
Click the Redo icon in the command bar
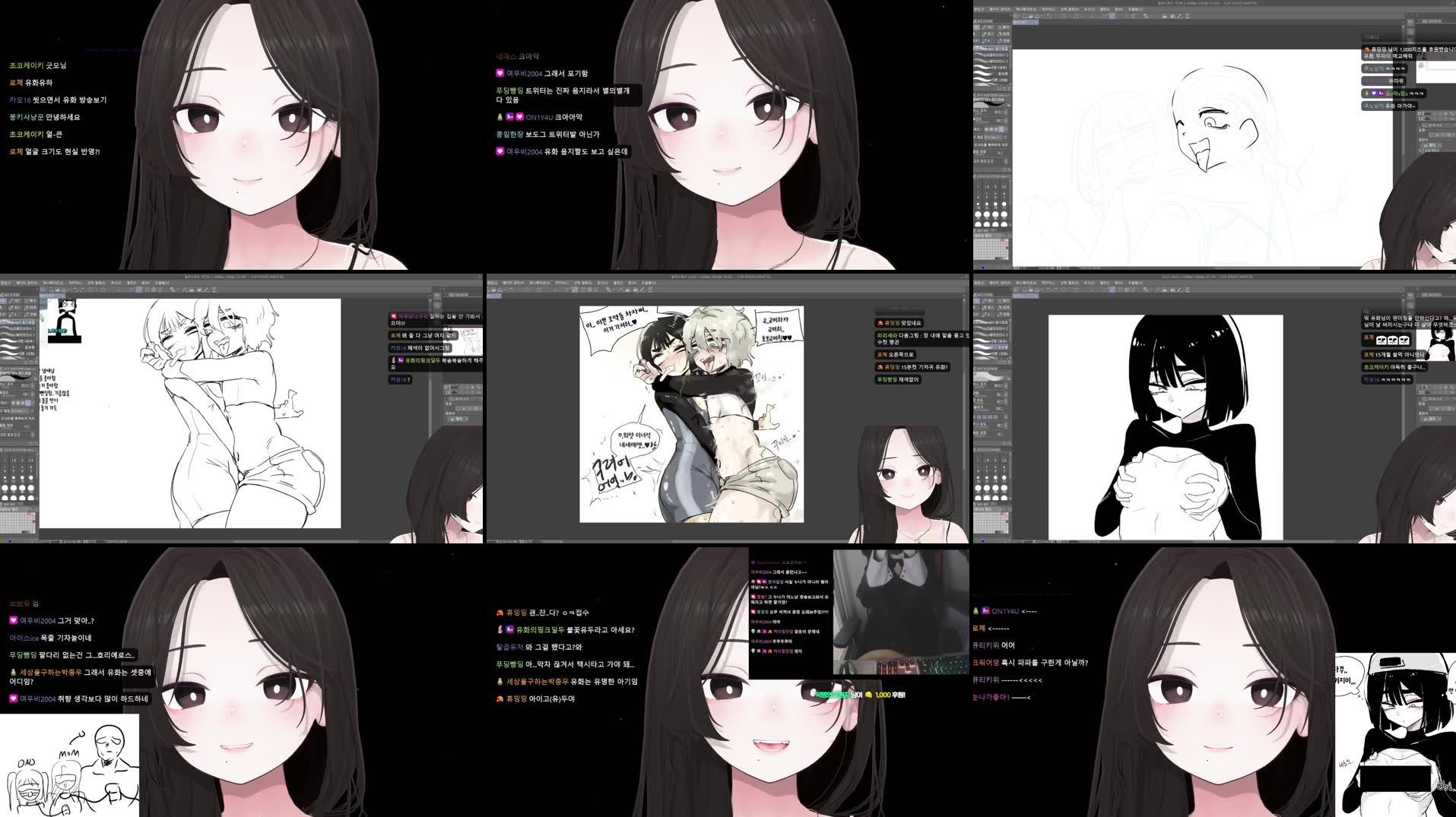(x=82, y=290)
